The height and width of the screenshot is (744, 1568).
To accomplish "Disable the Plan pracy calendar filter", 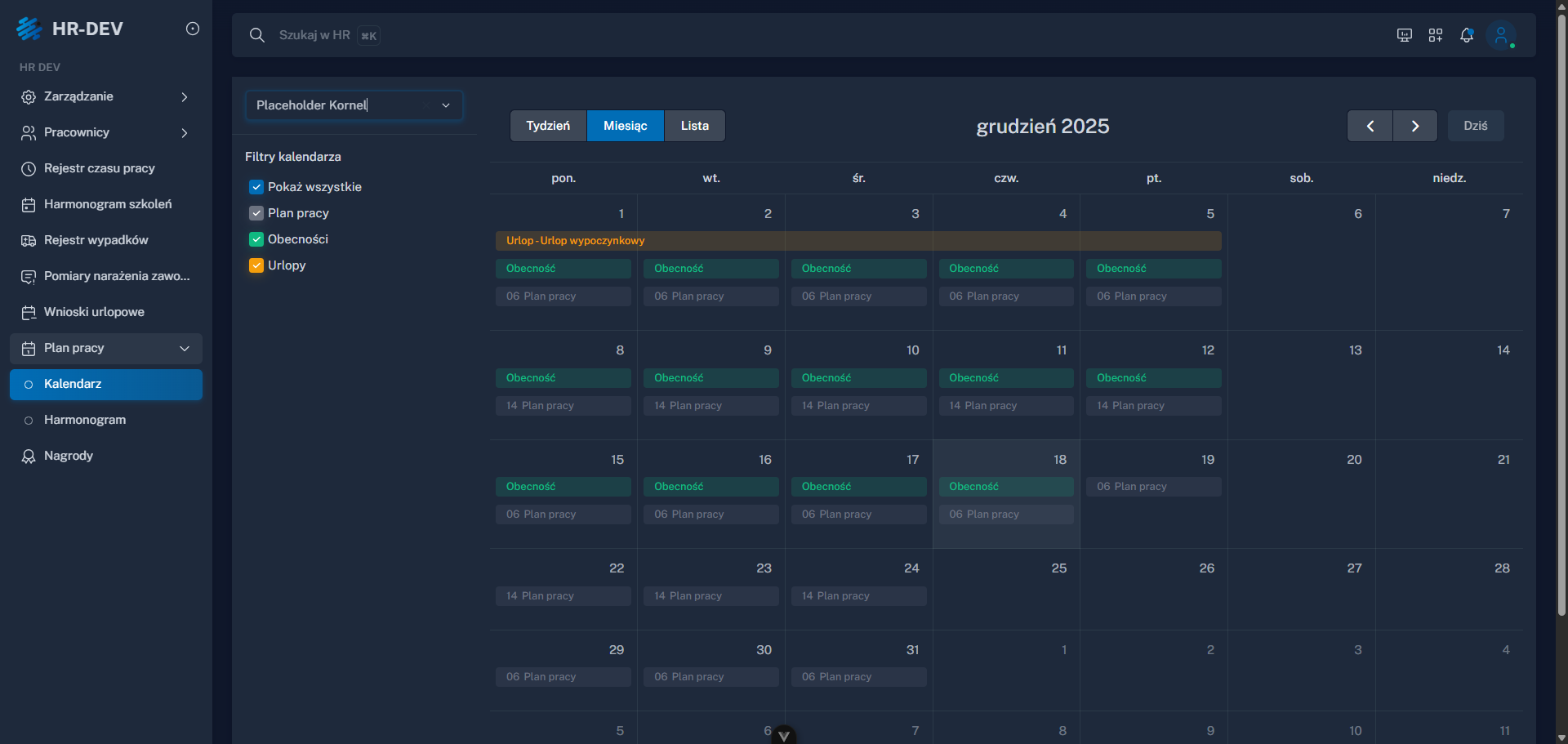I will tap(256, 213).
